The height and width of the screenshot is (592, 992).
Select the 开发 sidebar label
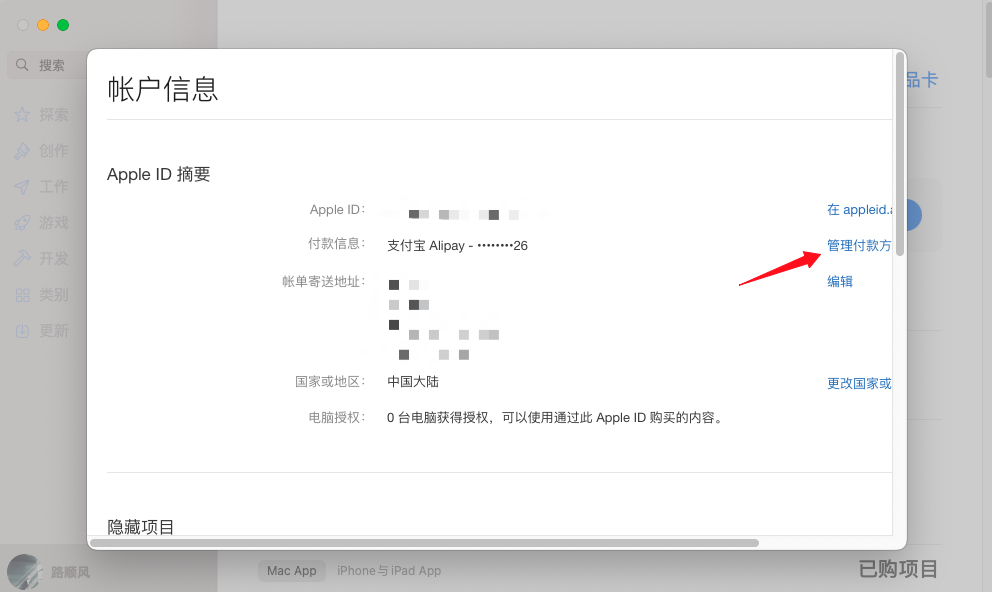54,259
